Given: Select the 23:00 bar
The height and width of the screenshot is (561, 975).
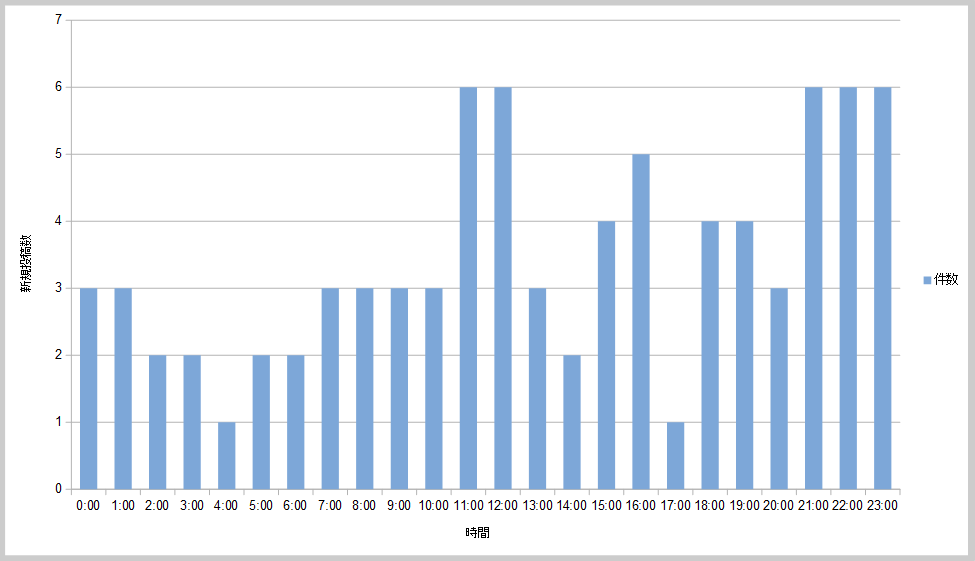Looking at the screenshot, I should 882,288.
